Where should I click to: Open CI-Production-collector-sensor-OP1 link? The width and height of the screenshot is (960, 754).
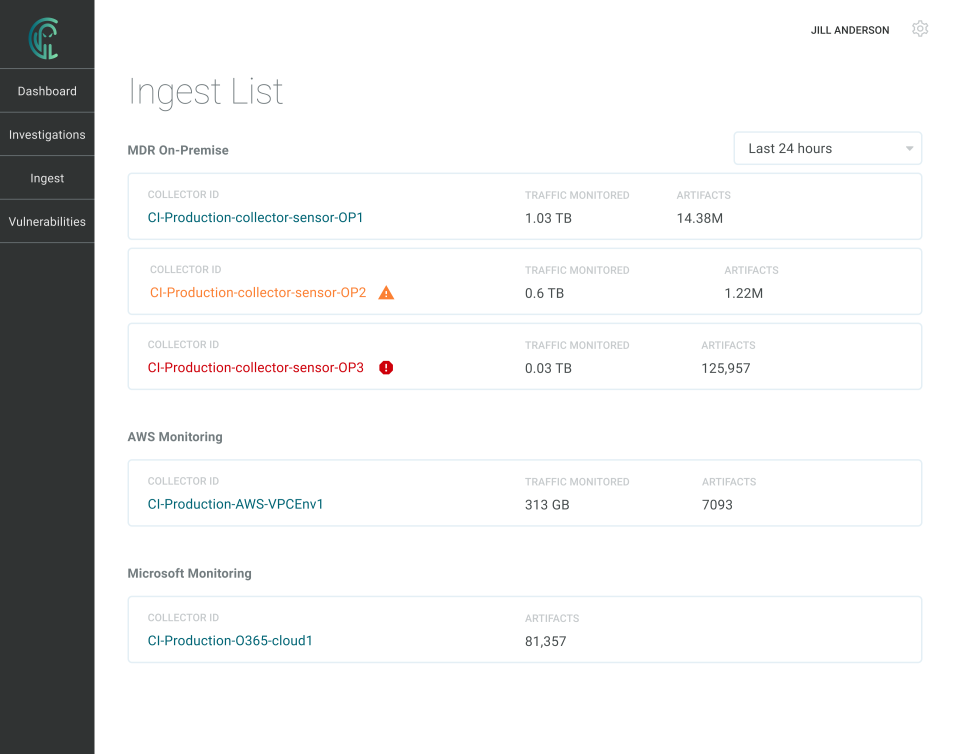tap(255, 217)
